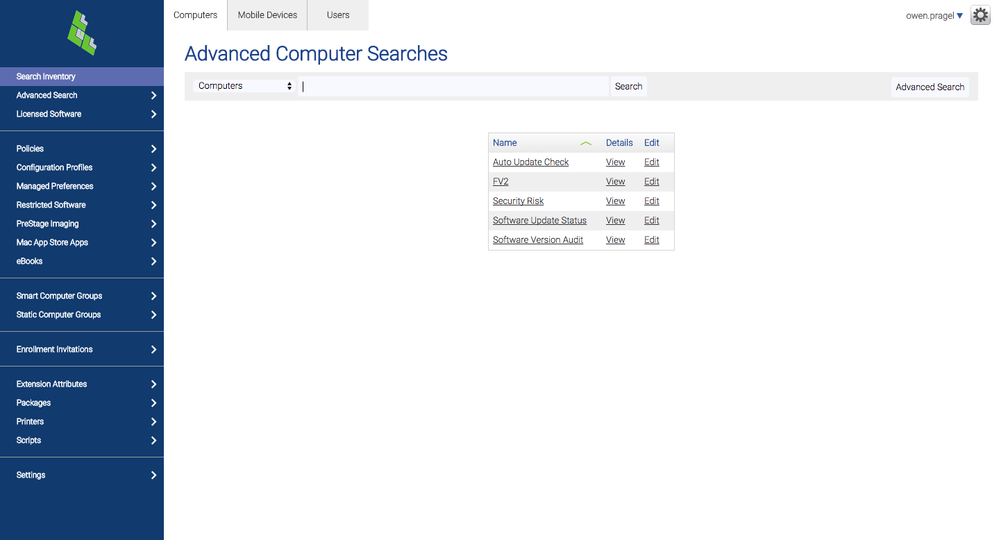Open Enrollment Invitations sidebar item
Screen dimensions: 999x540
tap(82, 349)
